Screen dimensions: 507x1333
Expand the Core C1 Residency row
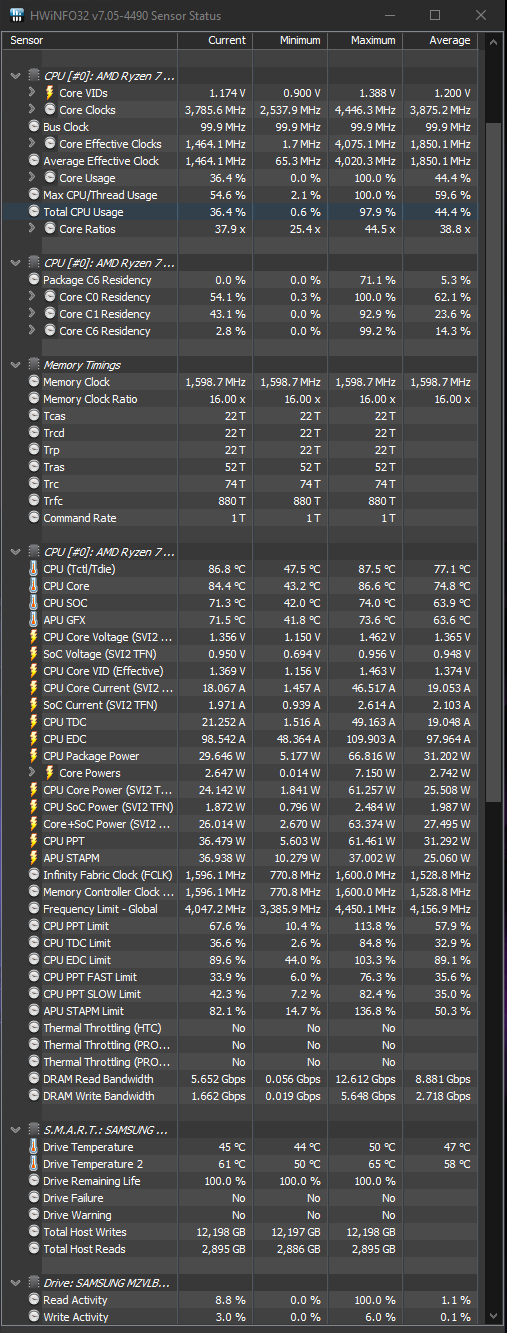point(34,314)
